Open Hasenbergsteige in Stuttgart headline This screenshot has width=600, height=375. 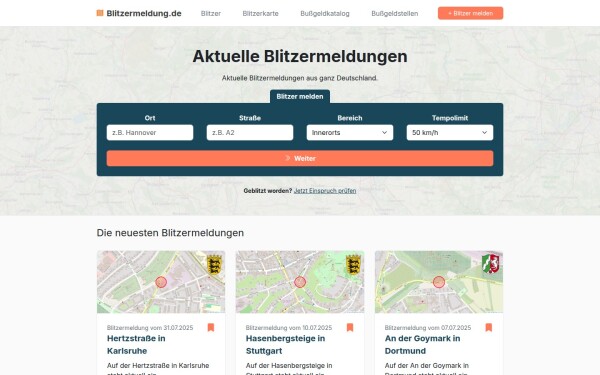click(285, 344)
